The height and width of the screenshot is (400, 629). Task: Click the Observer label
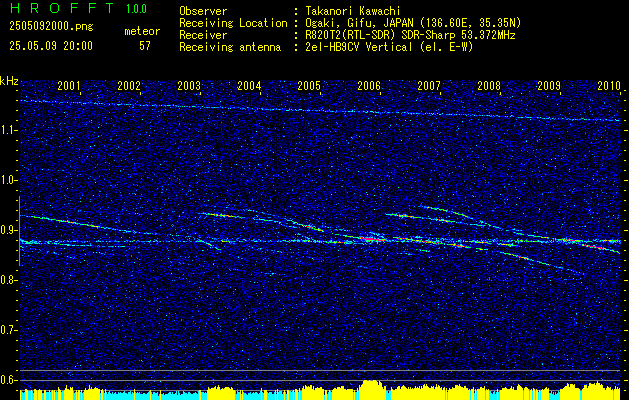[x=203, y=11]
